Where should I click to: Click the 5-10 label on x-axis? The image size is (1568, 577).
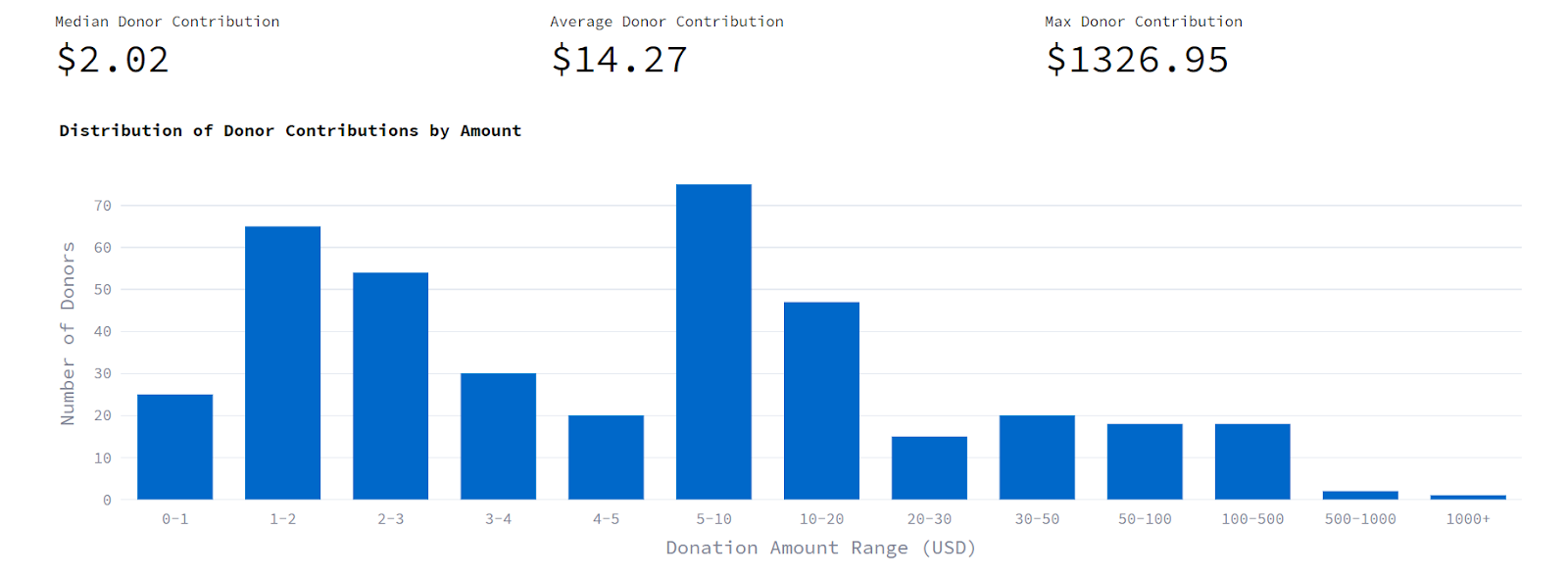713,519
